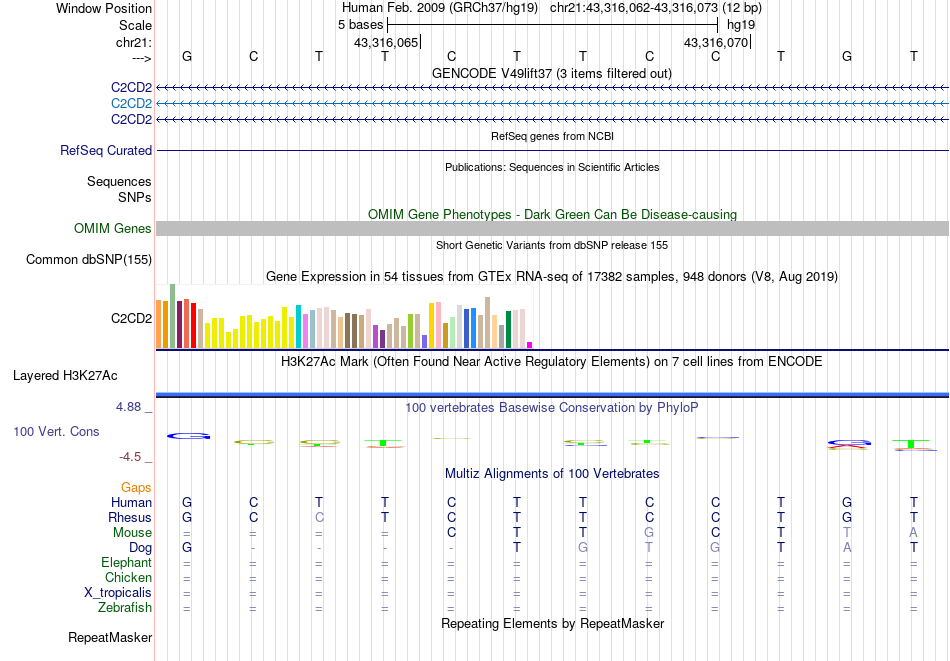Select the RepeatMasker track label
Image resolution: width=950 pixels, height=661 pixels.
tap(110, 637)
